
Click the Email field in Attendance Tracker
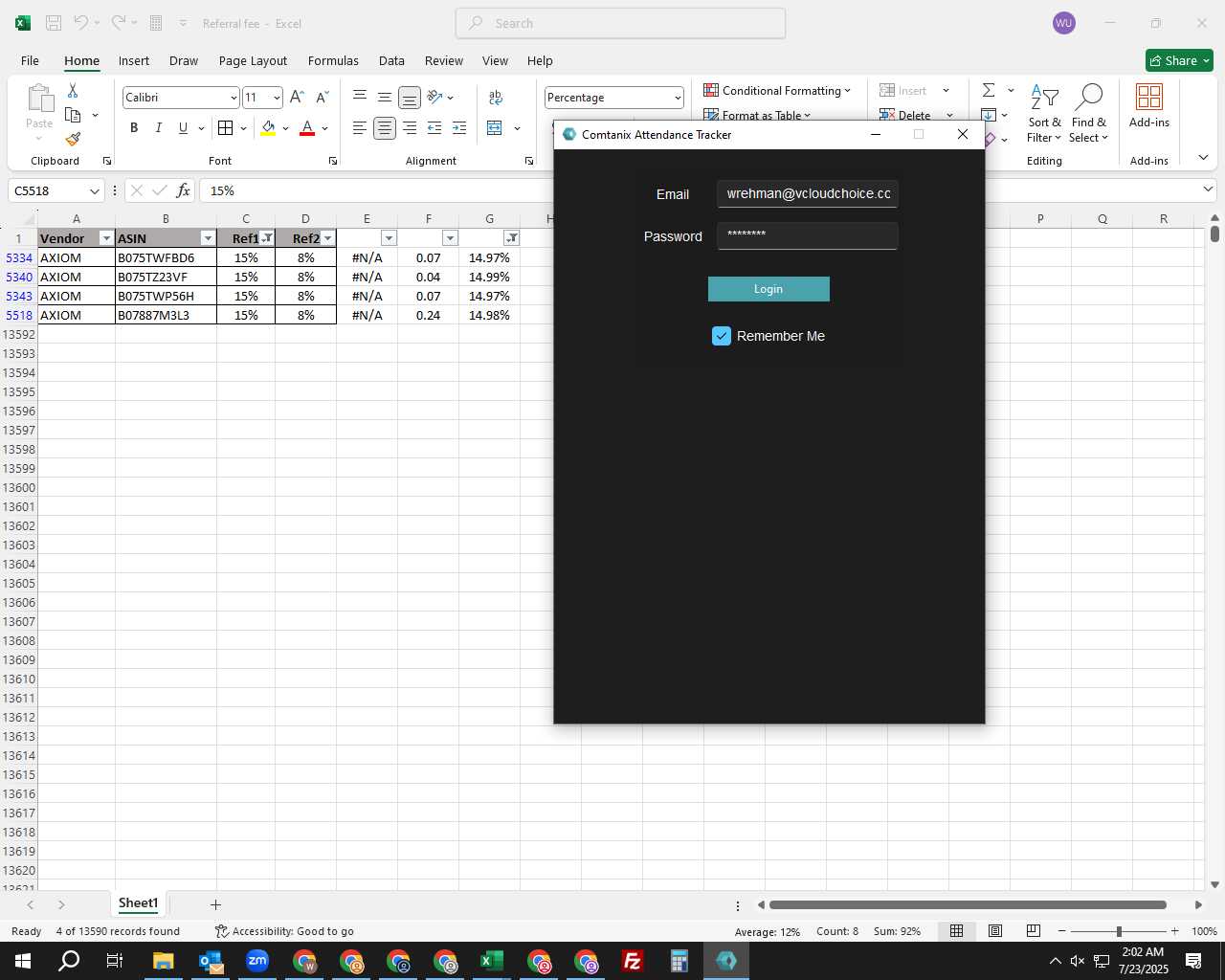[808, 193]
